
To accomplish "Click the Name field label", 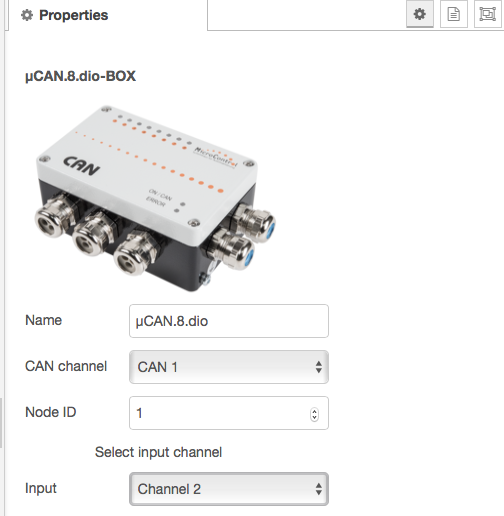I will point(43,320).
